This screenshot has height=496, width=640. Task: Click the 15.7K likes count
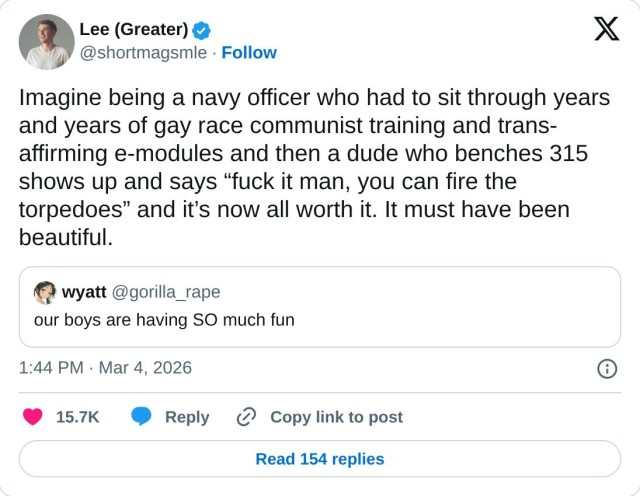coord(77,417)
